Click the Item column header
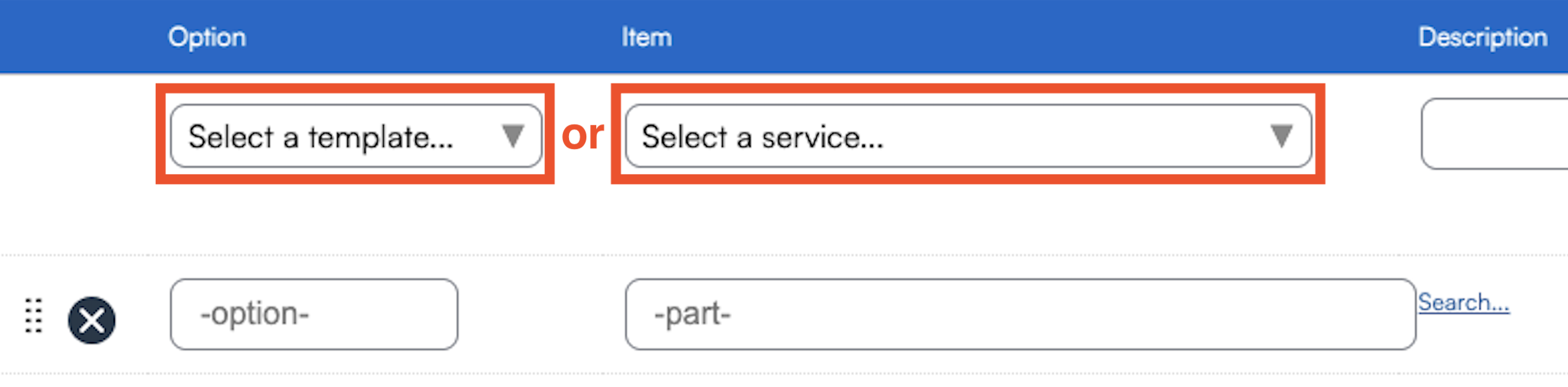The width and height of the screenshot is (1568, 387). click(646, 37)
